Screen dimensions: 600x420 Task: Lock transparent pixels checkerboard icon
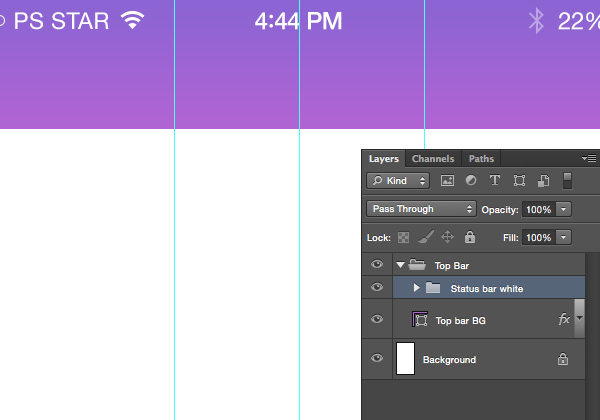[x=403, y=238]
